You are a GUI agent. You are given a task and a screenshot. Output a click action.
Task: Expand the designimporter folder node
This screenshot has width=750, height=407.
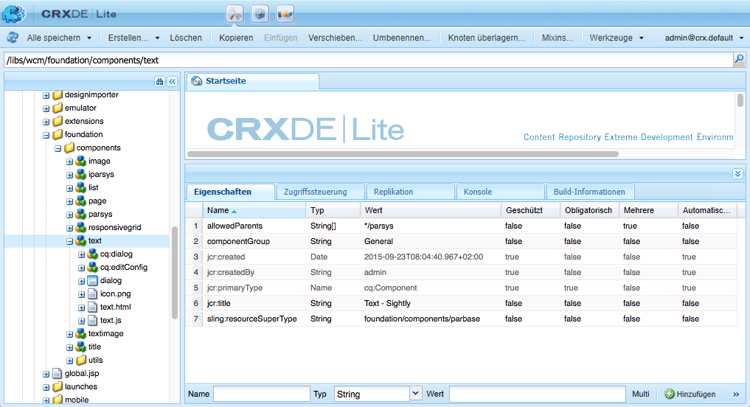pos(46,95)
